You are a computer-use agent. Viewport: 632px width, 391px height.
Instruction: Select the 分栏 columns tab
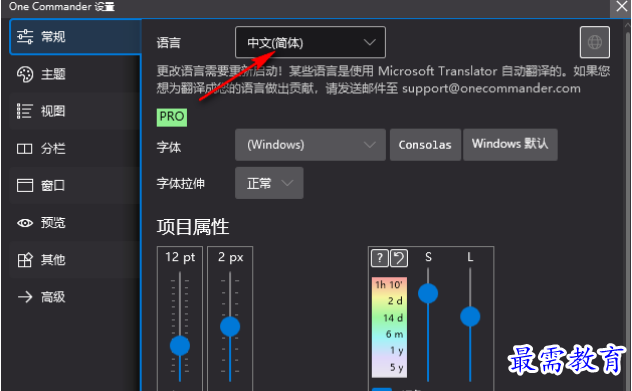click(x=75, y=149)
